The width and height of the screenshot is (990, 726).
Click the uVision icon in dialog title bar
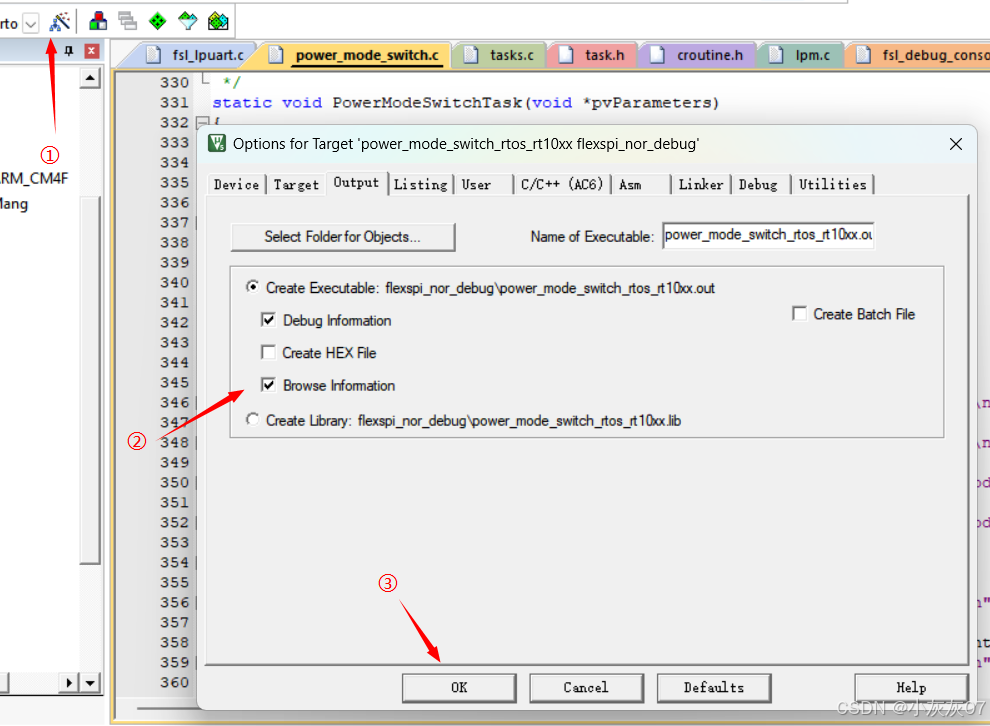217,143
